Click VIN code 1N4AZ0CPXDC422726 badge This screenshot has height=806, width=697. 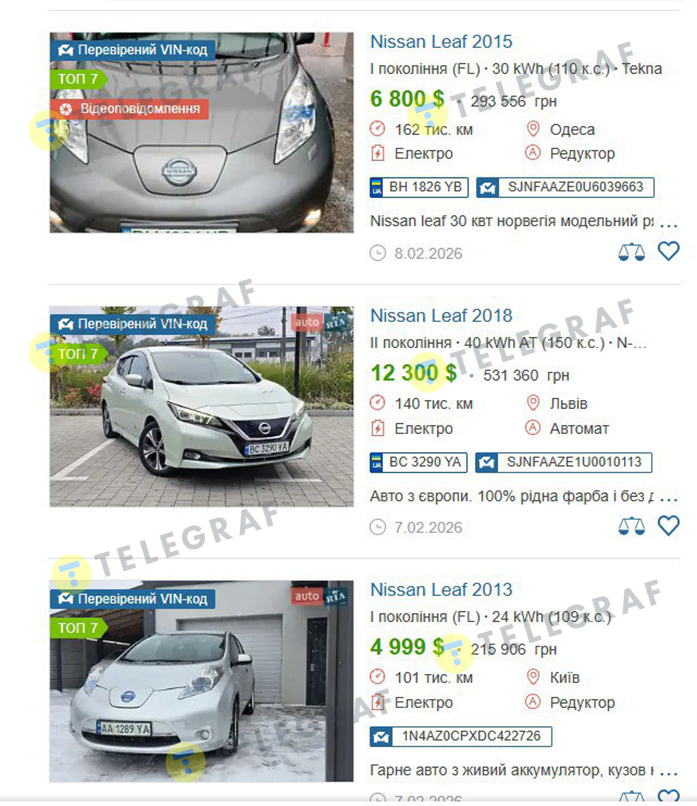[461, 736]
